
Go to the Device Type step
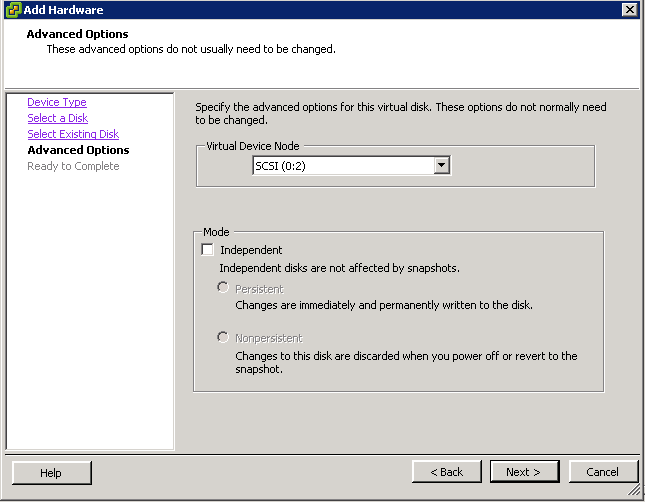tap(57, 102)
